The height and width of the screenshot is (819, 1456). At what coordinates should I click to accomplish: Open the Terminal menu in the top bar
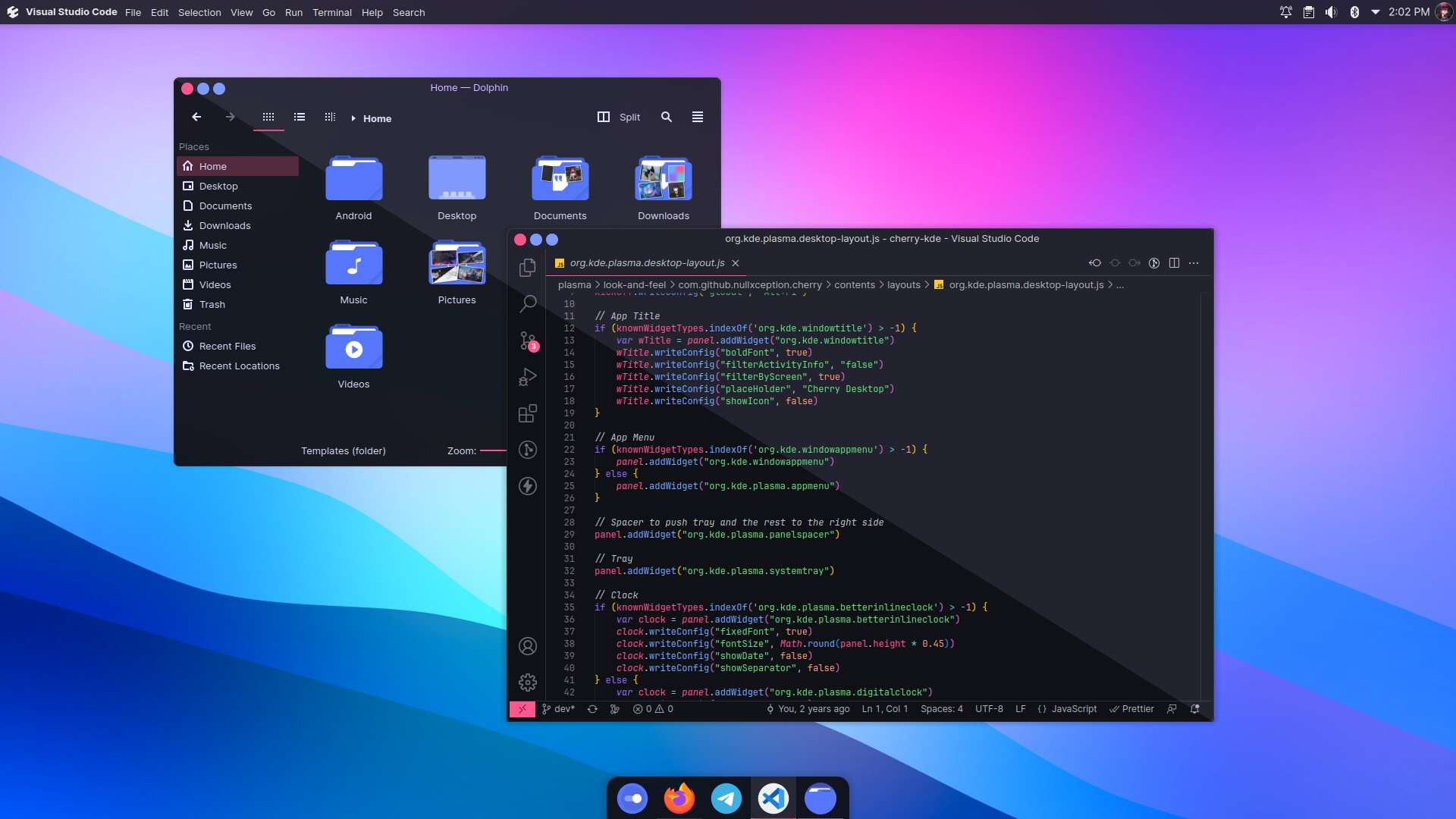331,12
